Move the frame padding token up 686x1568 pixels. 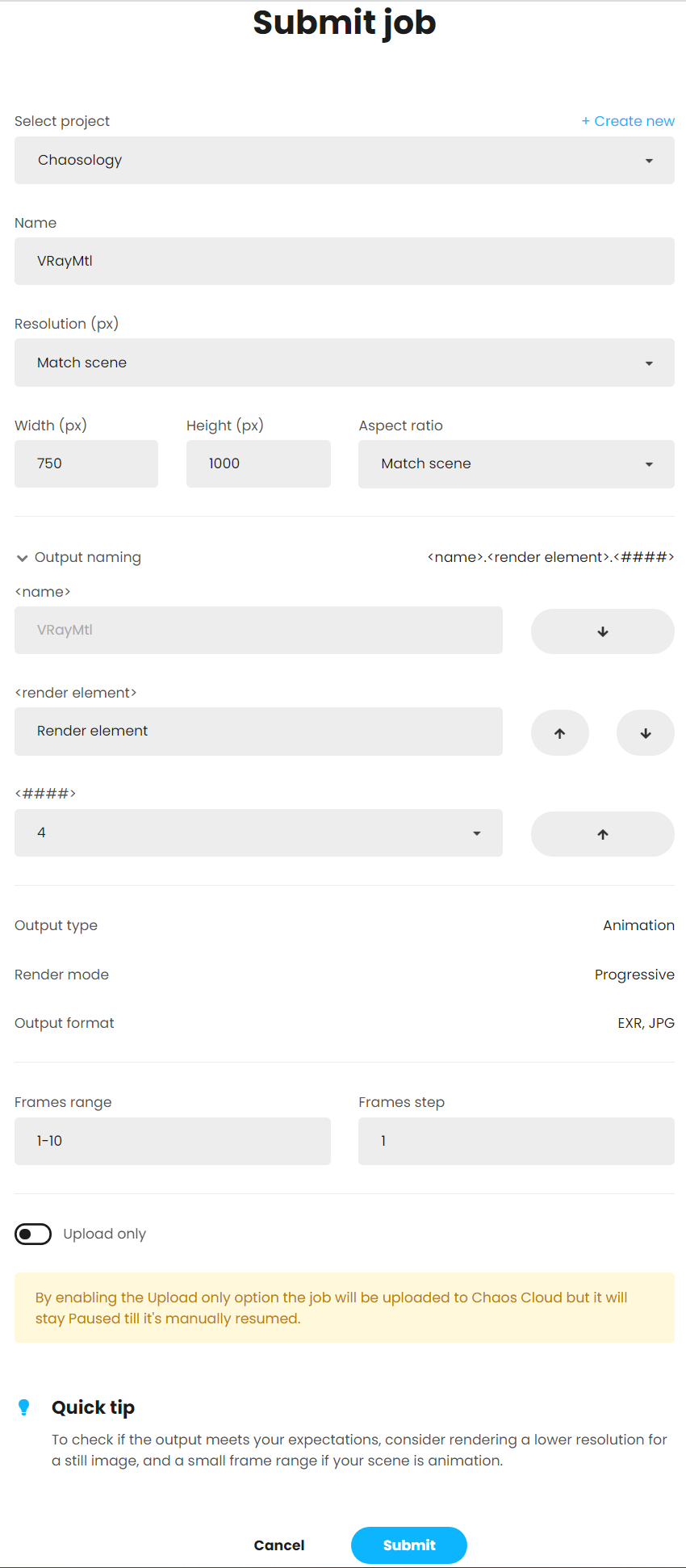coord(602,833)
